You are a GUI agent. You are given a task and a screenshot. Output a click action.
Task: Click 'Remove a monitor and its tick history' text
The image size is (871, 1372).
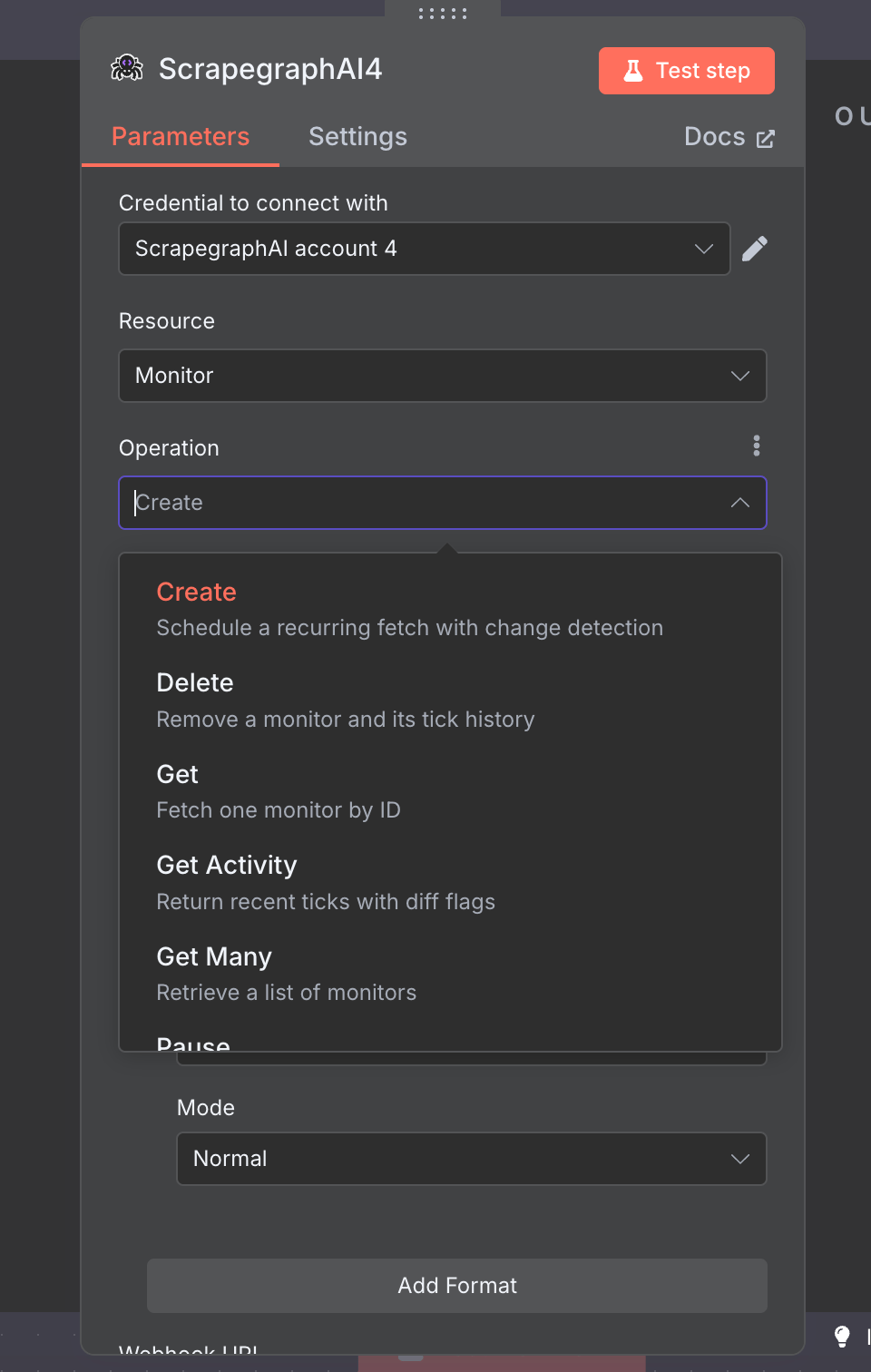[x=346, y=720]
